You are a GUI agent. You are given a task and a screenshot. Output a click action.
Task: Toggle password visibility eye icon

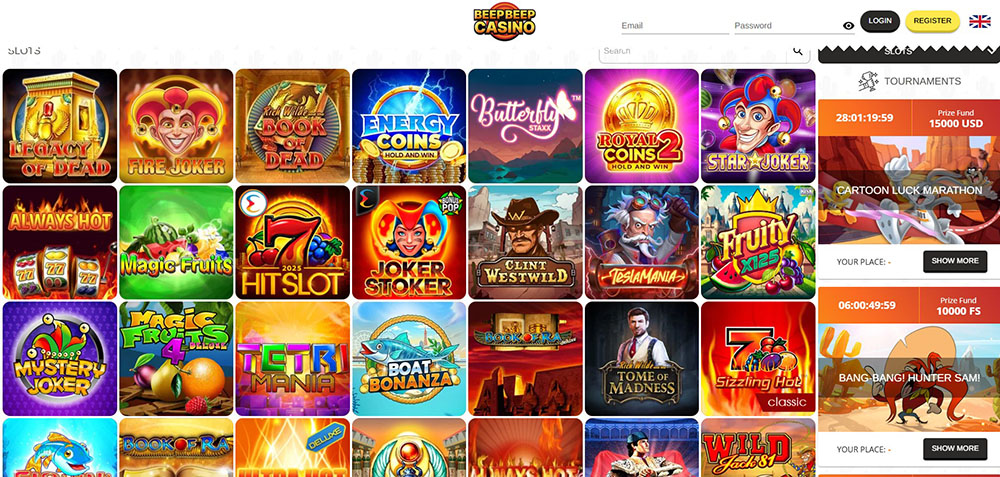click(848, 26)
